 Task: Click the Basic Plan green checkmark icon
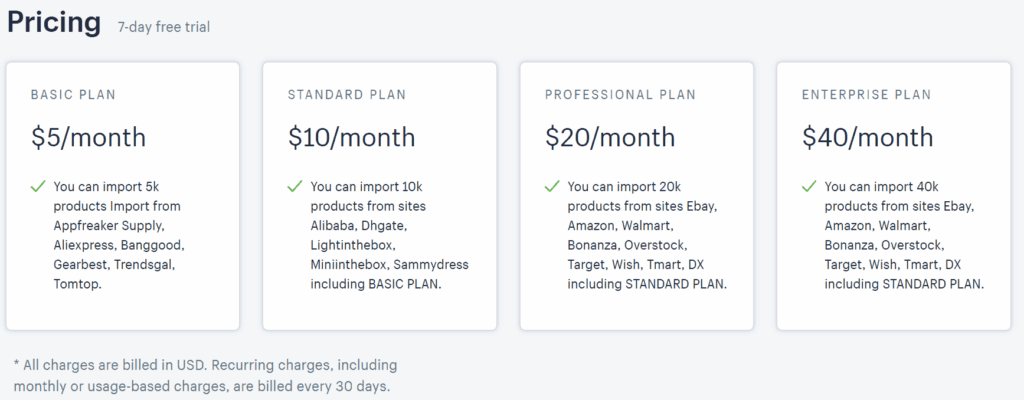[38, 187]
